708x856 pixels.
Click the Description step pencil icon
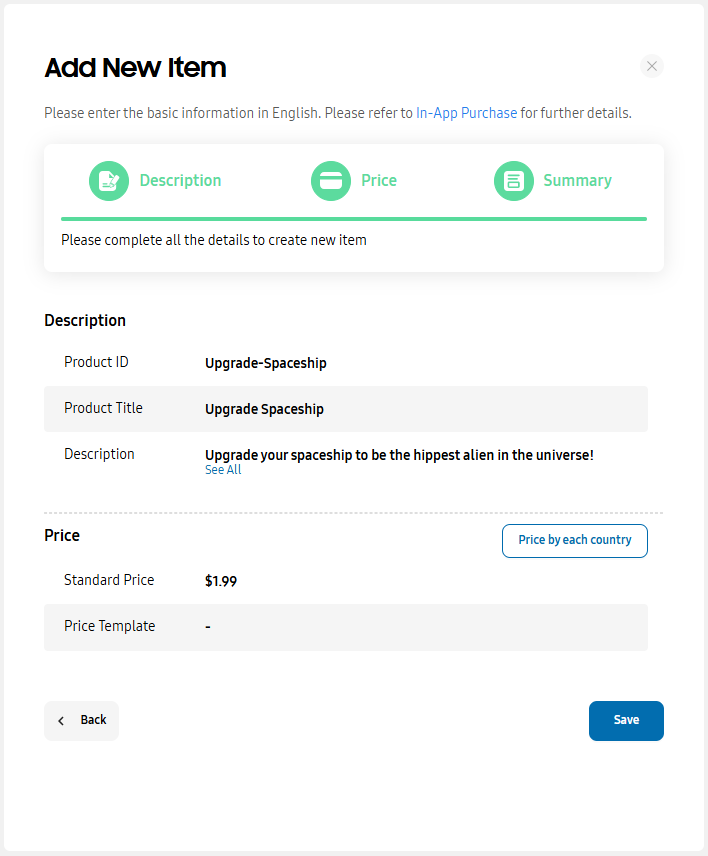[x=109, y=181]
